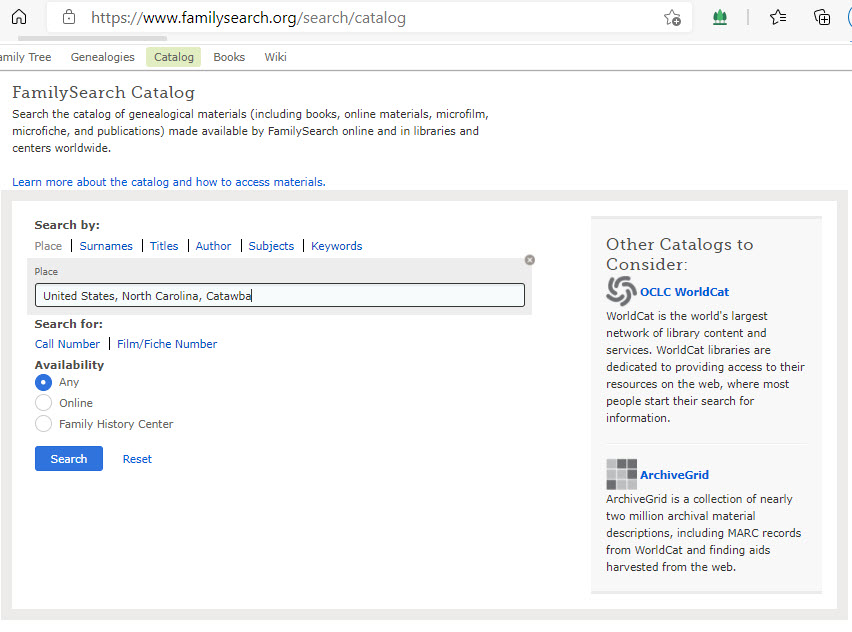Open Learn more about the catalog link
This screenshot has height=632, width=852.
coord(169,182)
